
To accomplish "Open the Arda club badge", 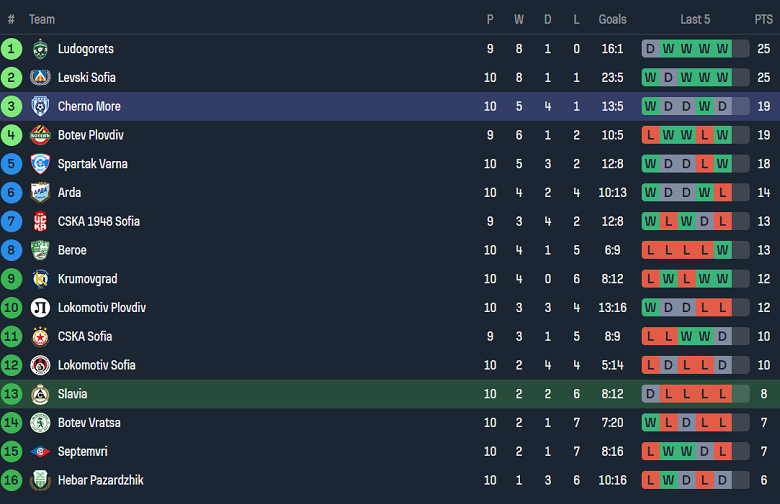I will [x=40, y=193].
